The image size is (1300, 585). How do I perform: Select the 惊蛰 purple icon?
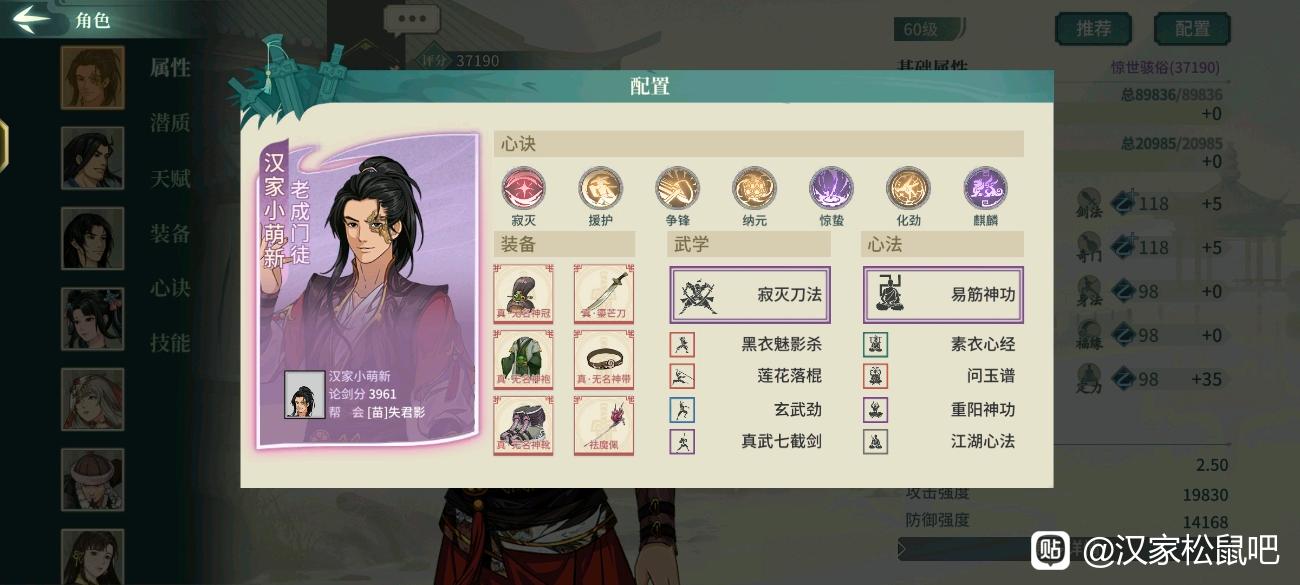[831, 188]
